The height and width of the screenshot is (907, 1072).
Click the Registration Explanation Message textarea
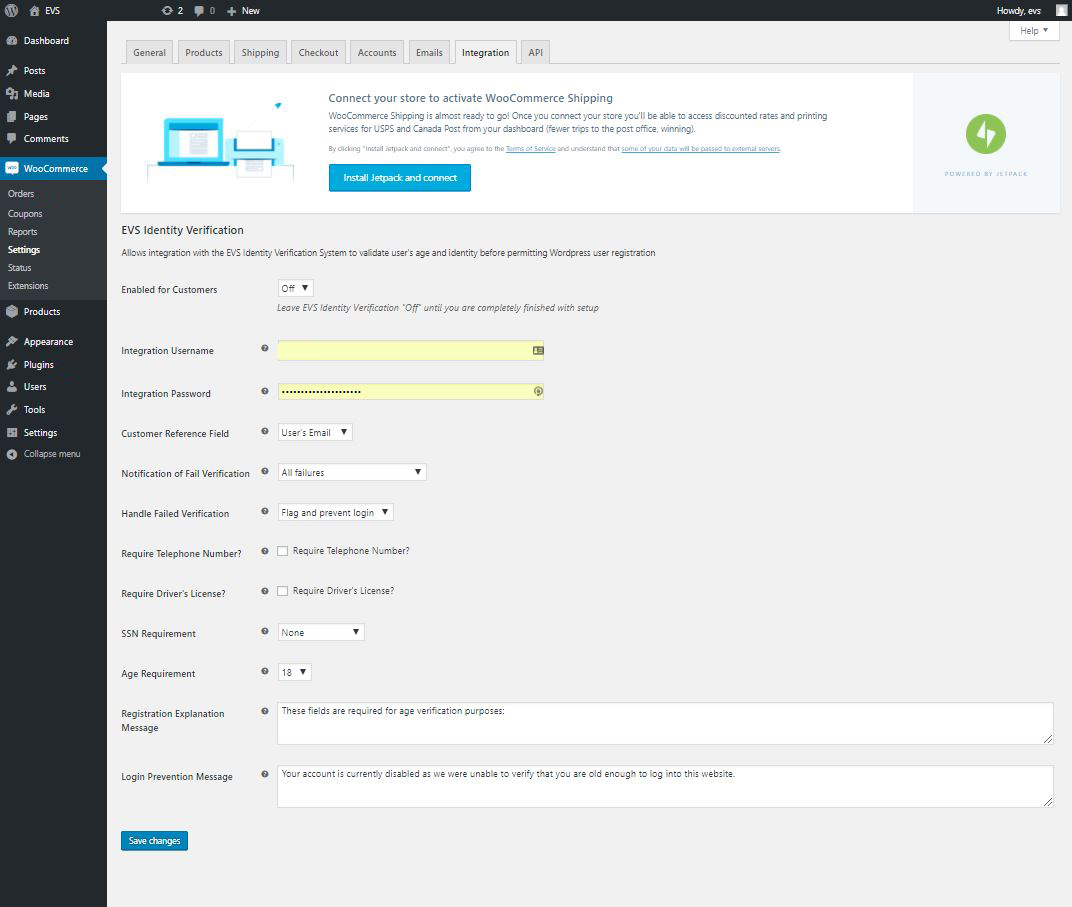[x=665, y=723]
